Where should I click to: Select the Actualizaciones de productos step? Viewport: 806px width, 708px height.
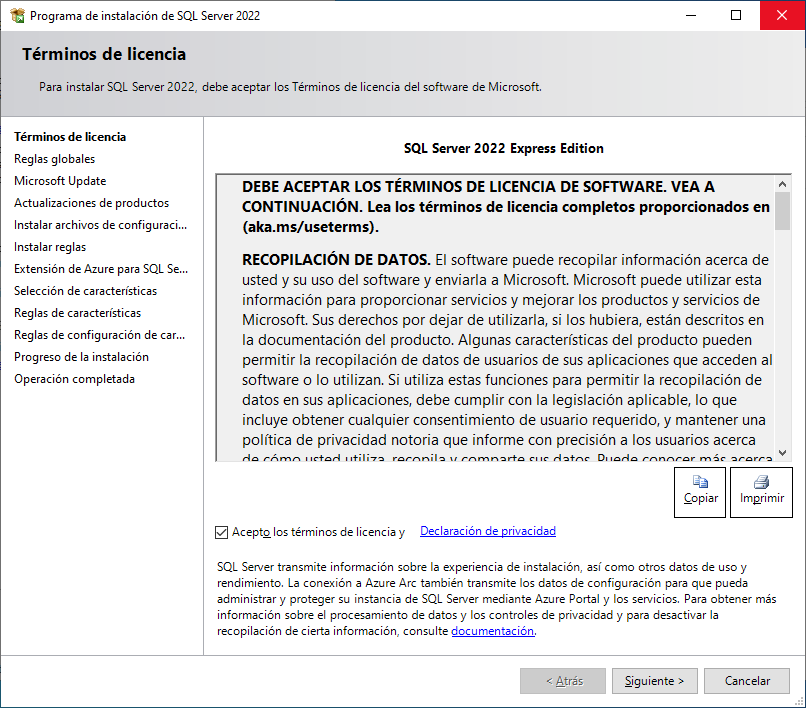[91, 203]
